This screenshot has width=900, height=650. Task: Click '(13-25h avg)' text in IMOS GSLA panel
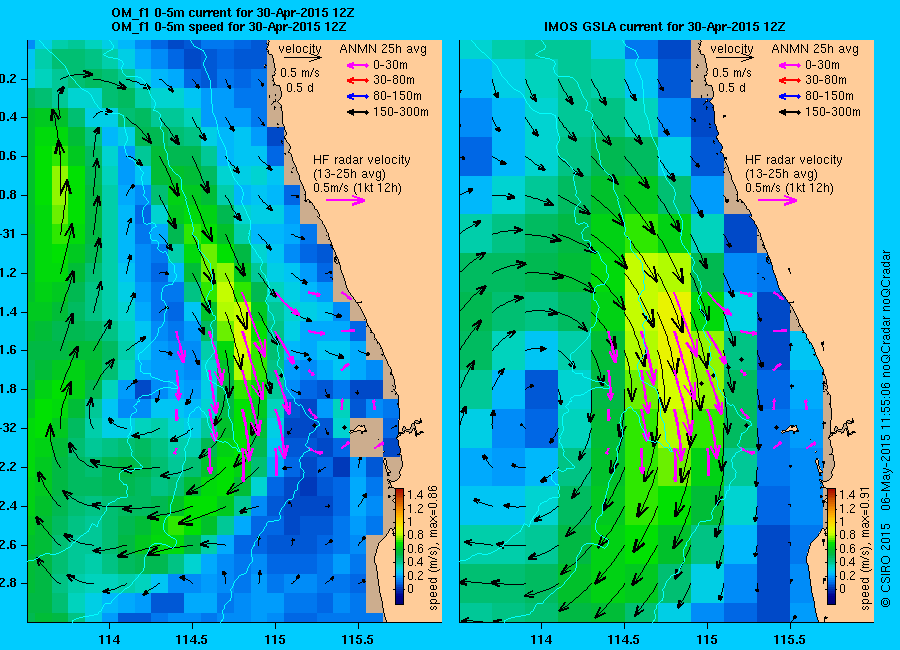(781, 174)
